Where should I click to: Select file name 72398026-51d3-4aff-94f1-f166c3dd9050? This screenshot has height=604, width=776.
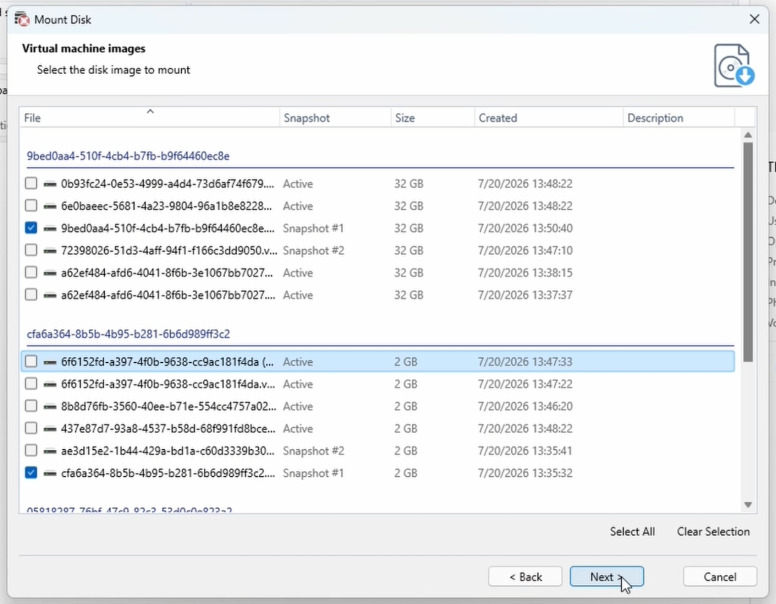click(169, 251)
